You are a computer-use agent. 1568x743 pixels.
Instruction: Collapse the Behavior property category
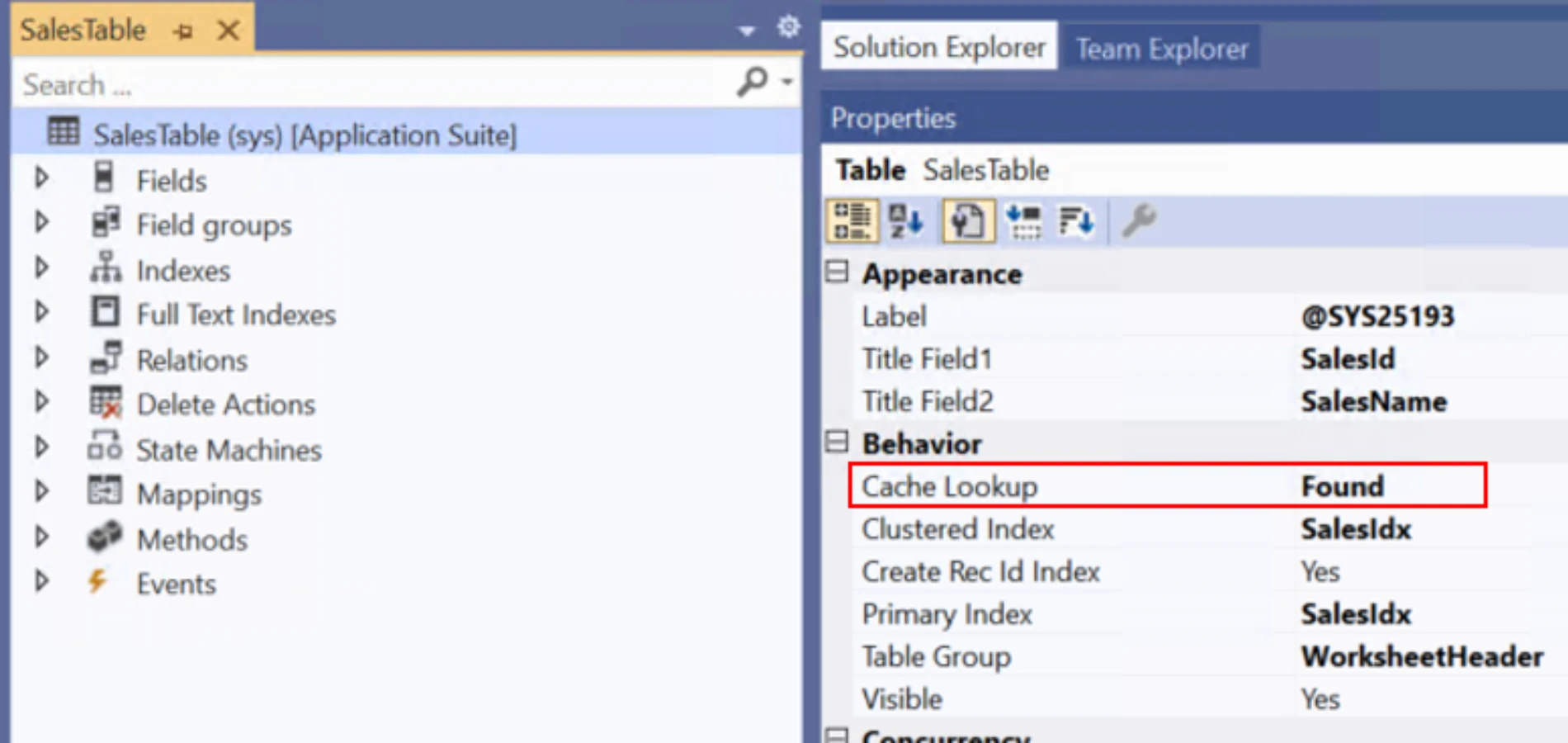837,442
